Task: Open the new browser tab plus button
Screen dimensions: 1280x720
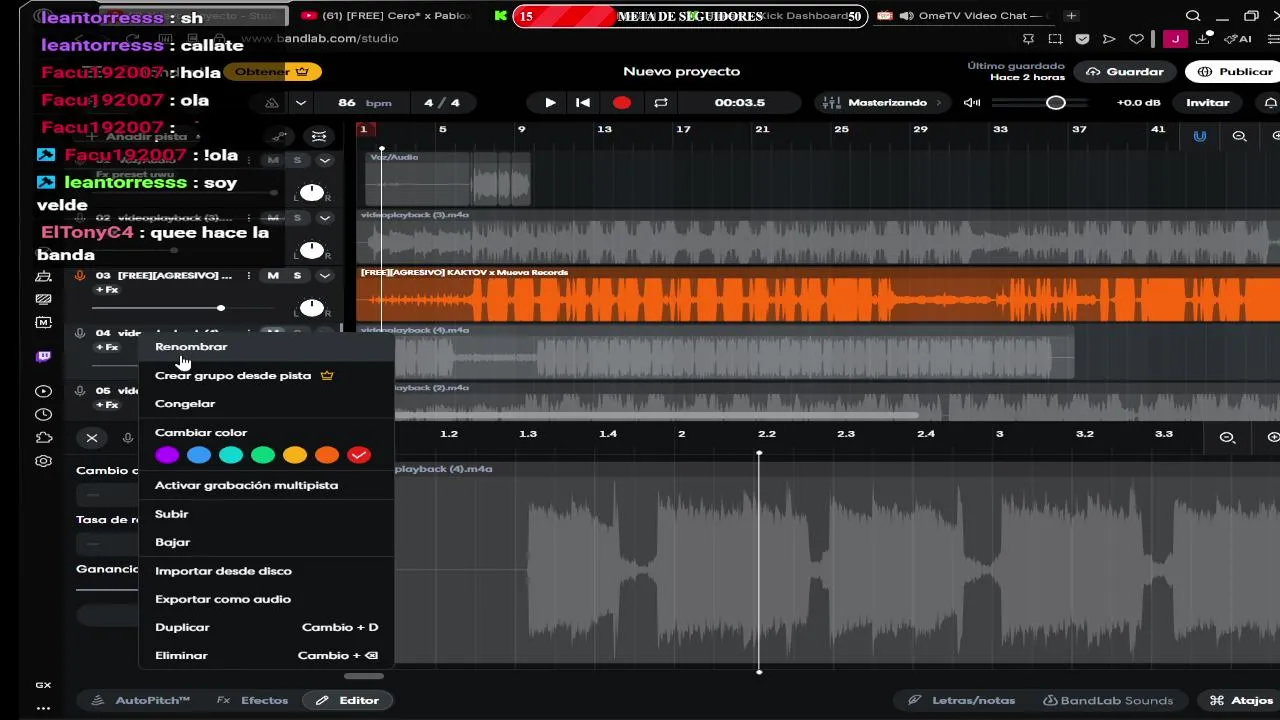Action: pos(1071,16)
